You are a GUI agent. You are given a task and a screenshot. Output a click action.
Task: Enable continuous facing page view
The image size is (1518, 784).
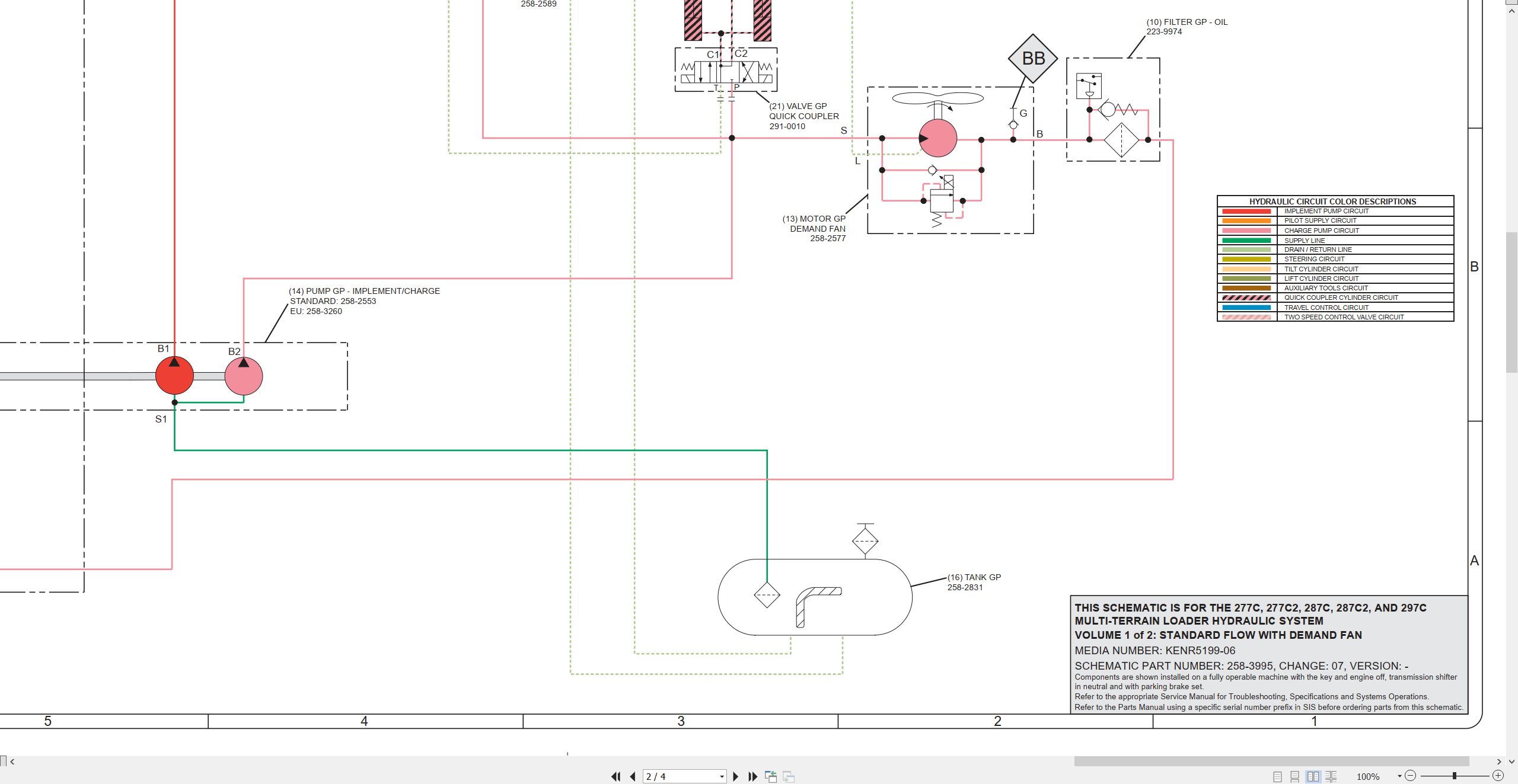[1331, 776]
